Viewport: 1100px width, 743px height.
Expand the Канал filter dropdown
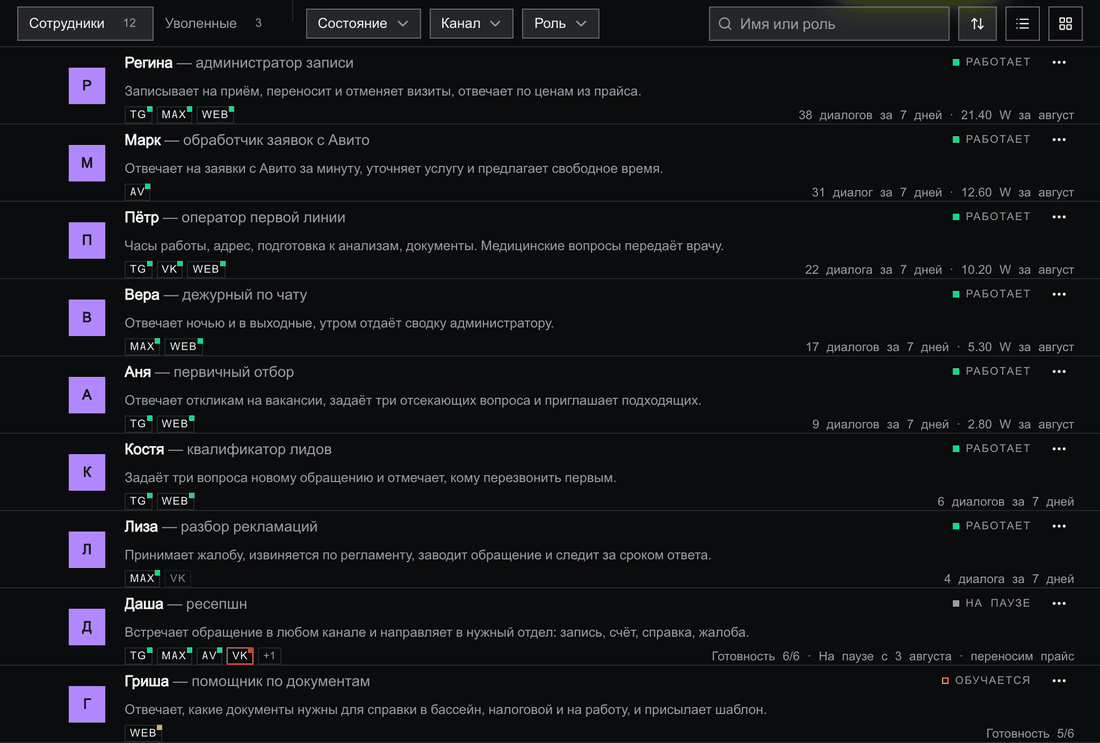point(471,24)
